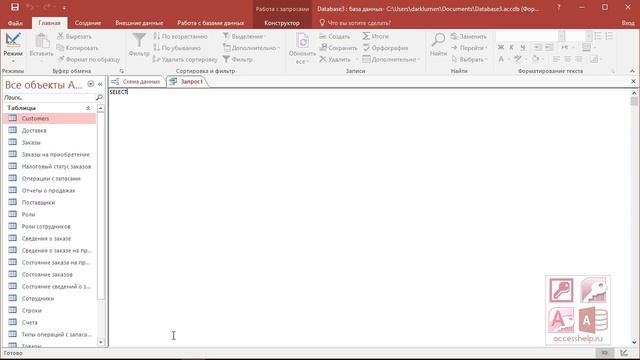Screen dimensions: 640x360
Task: Click the Найти magnifier icon
Action: tap(438, 40)
